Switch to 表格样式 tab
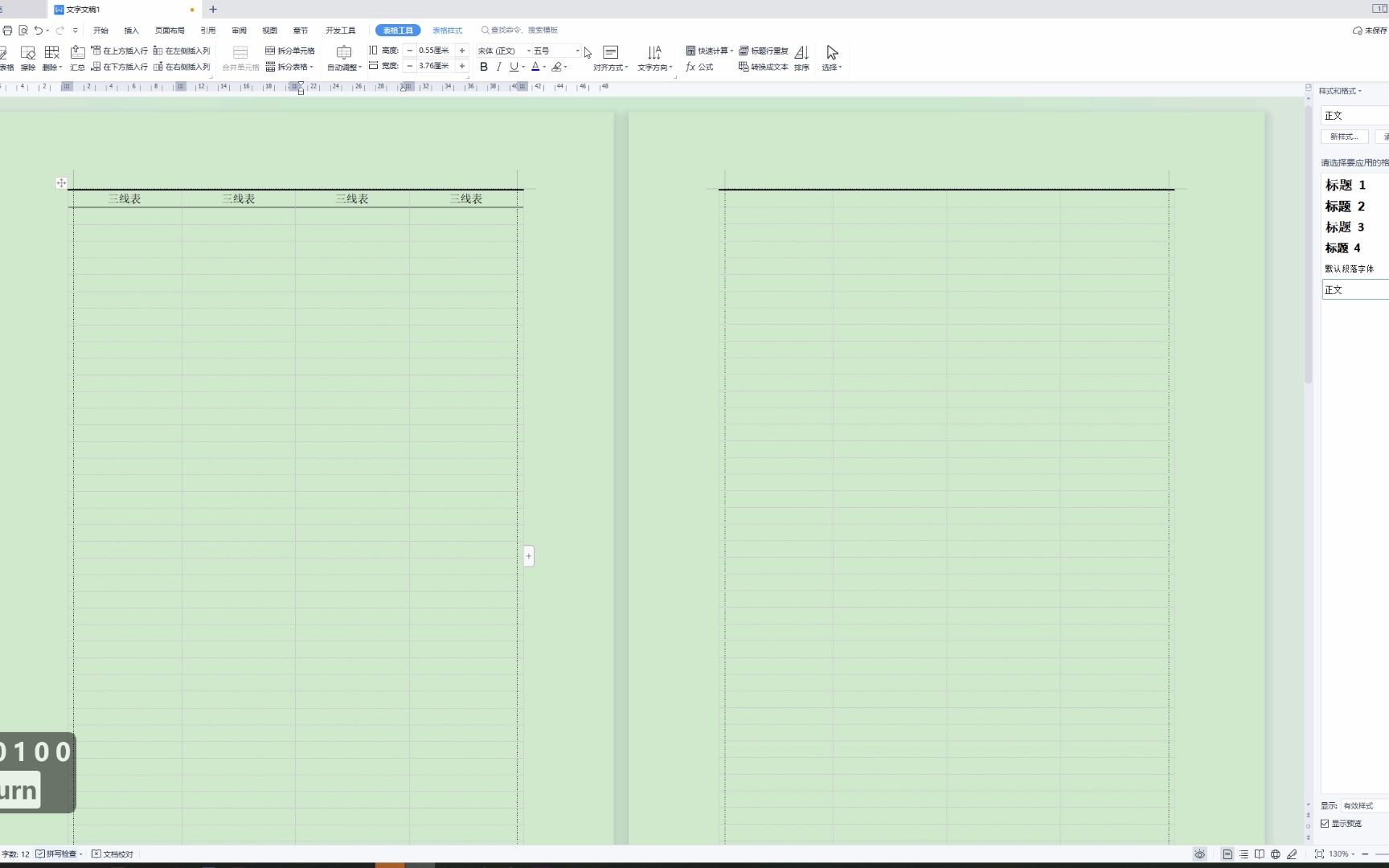The width and height of the screenshot is (1389, 868). tap(447, 31)
